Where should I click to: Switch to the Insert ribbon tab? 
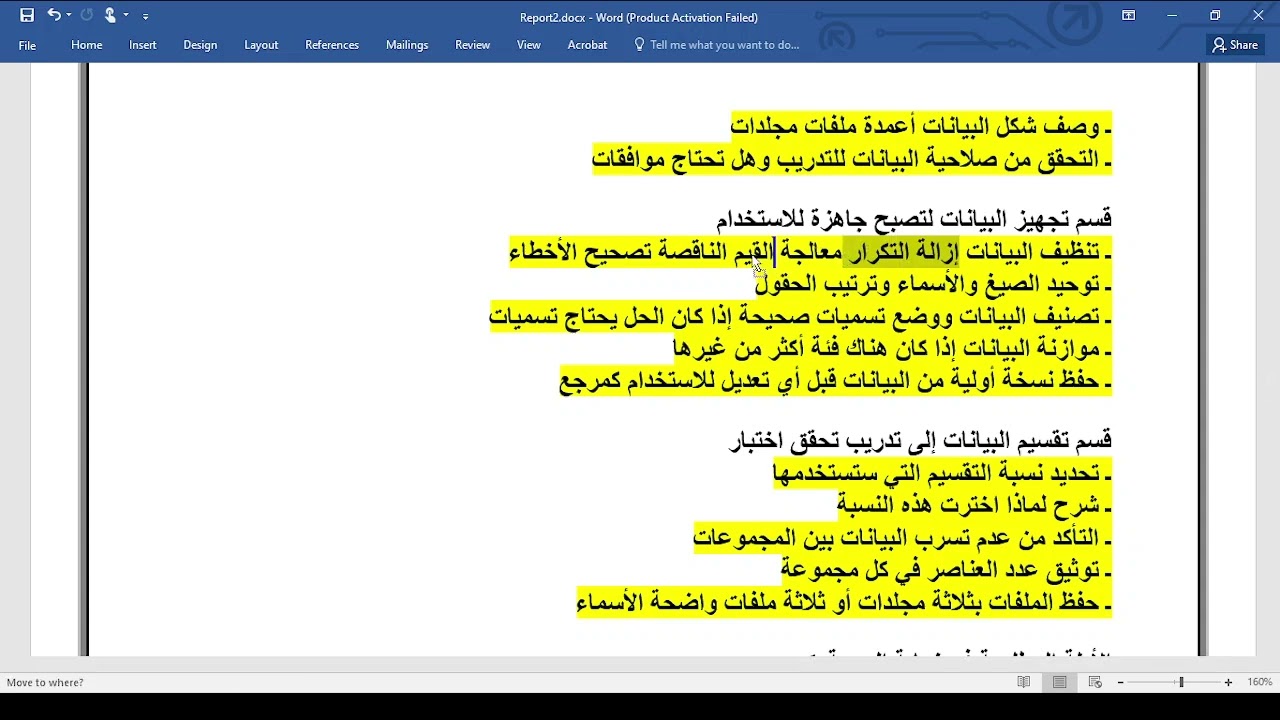point(143,45)
